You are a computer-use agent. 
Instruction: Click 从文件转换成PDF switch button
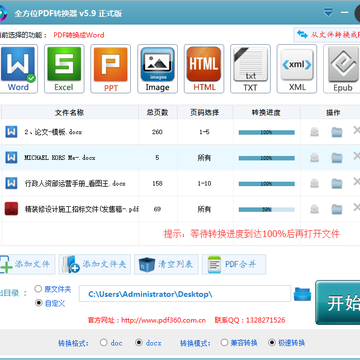coord(327,35)
